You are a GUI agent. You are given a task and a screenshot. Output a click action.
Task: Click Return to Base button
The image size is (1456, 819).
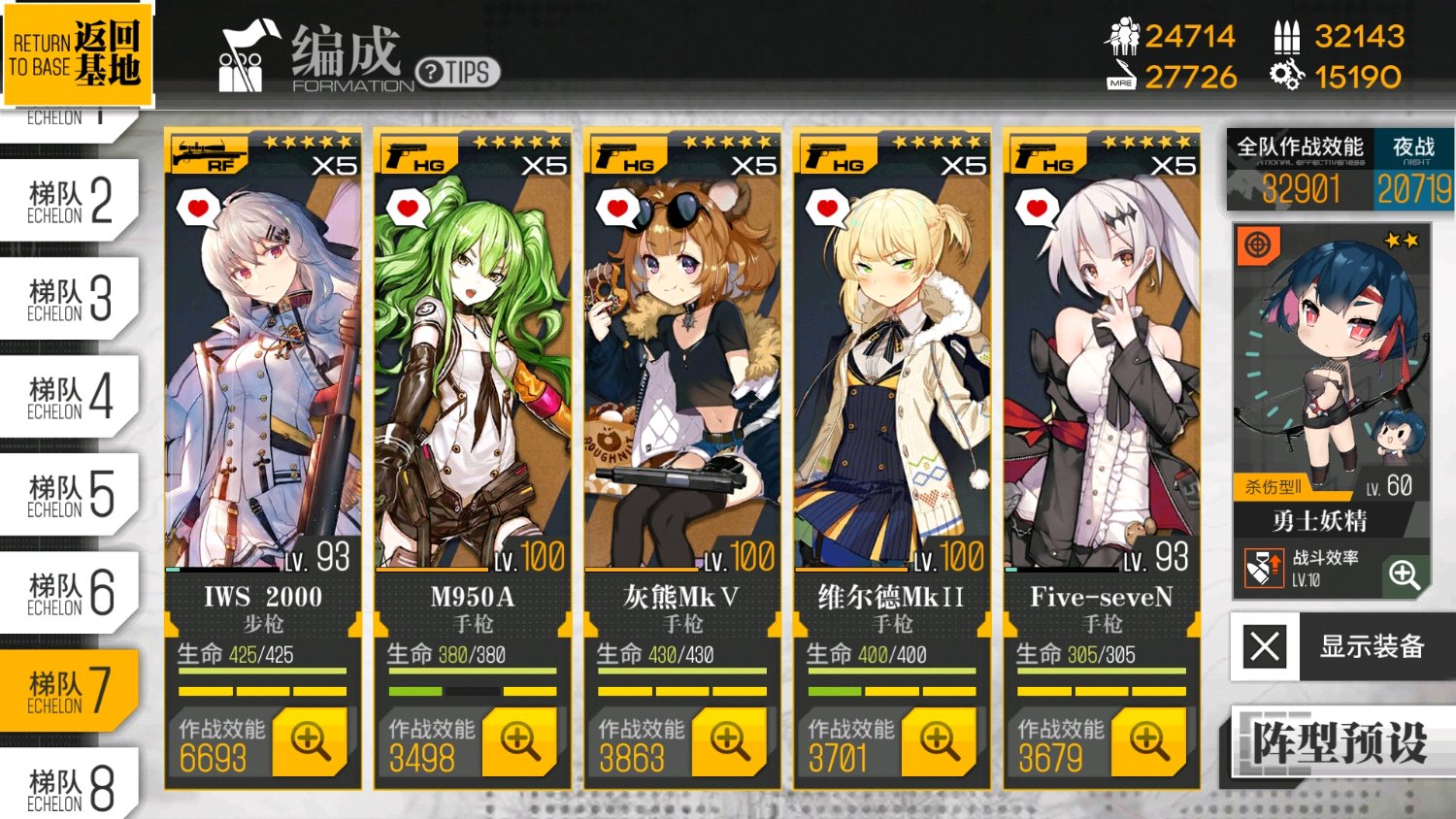[x=77, y=53]
